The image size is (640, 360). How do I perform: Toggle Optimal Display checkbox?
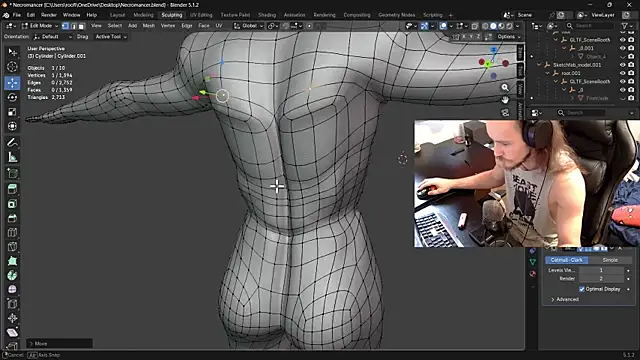(582, 289)
